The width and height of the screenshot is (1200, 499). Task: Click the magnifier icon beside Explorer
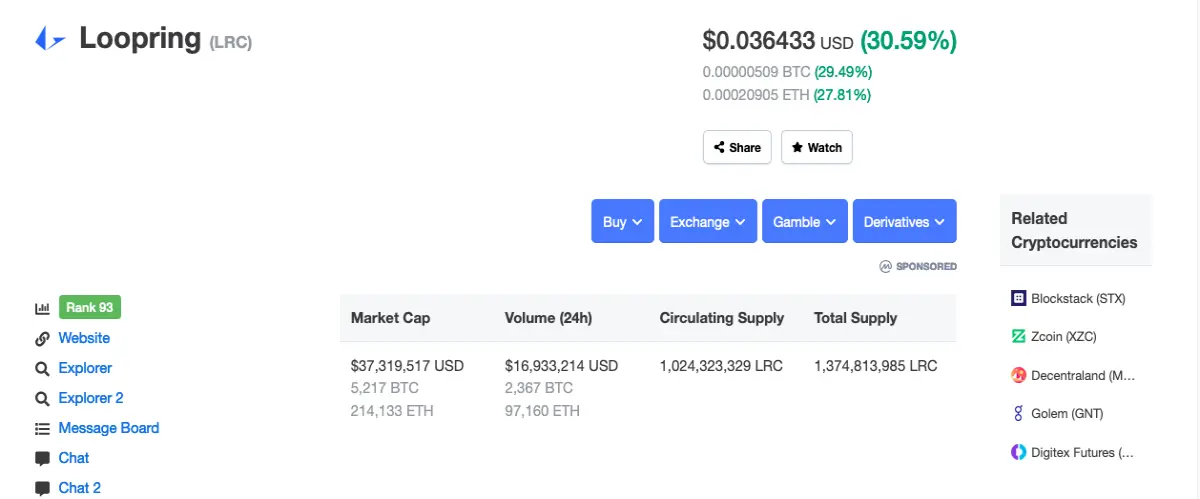coord(42,368)
